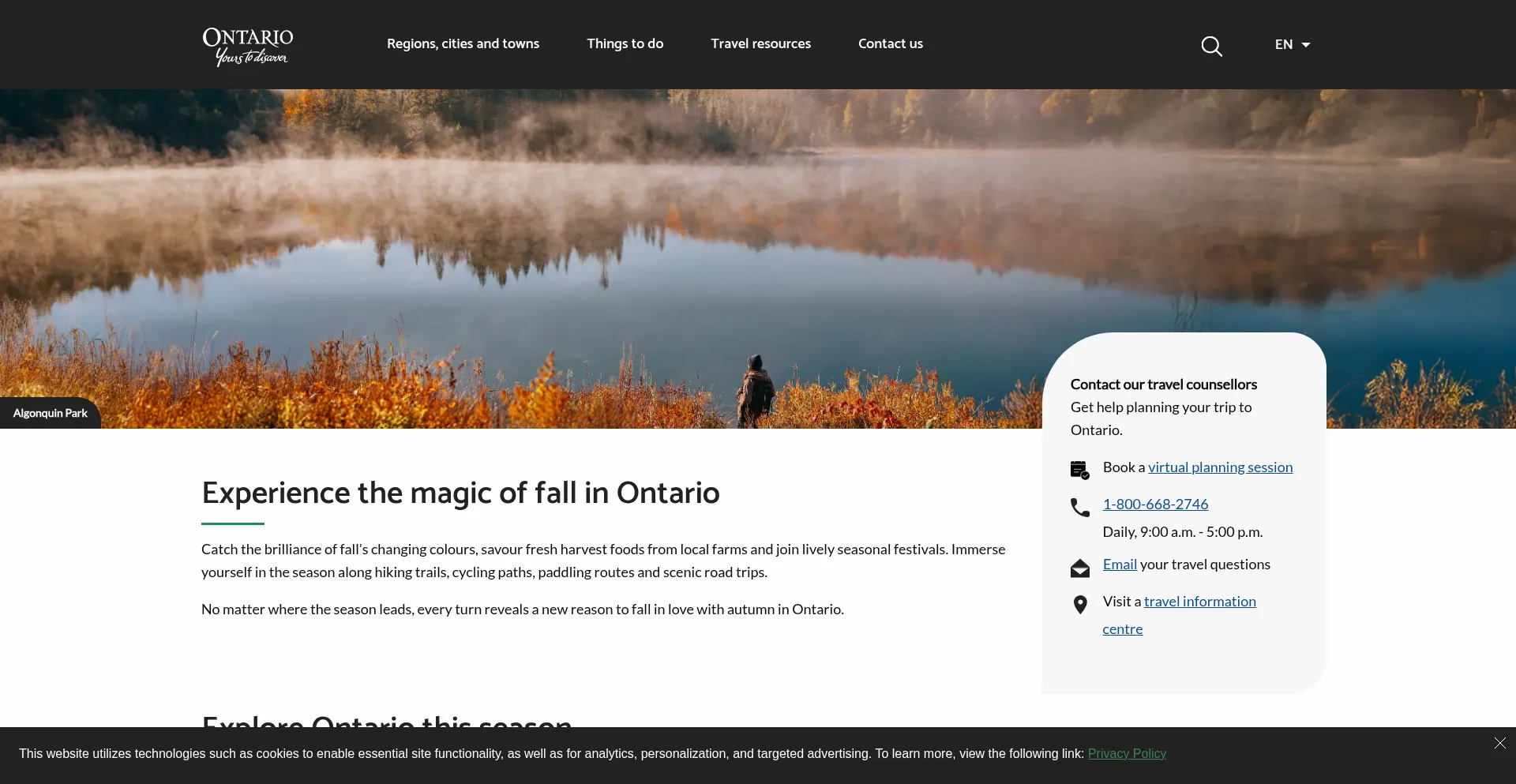Open the Privacy Policy link
This screenshot has width=1516, height=784.
coord(1127,753)
